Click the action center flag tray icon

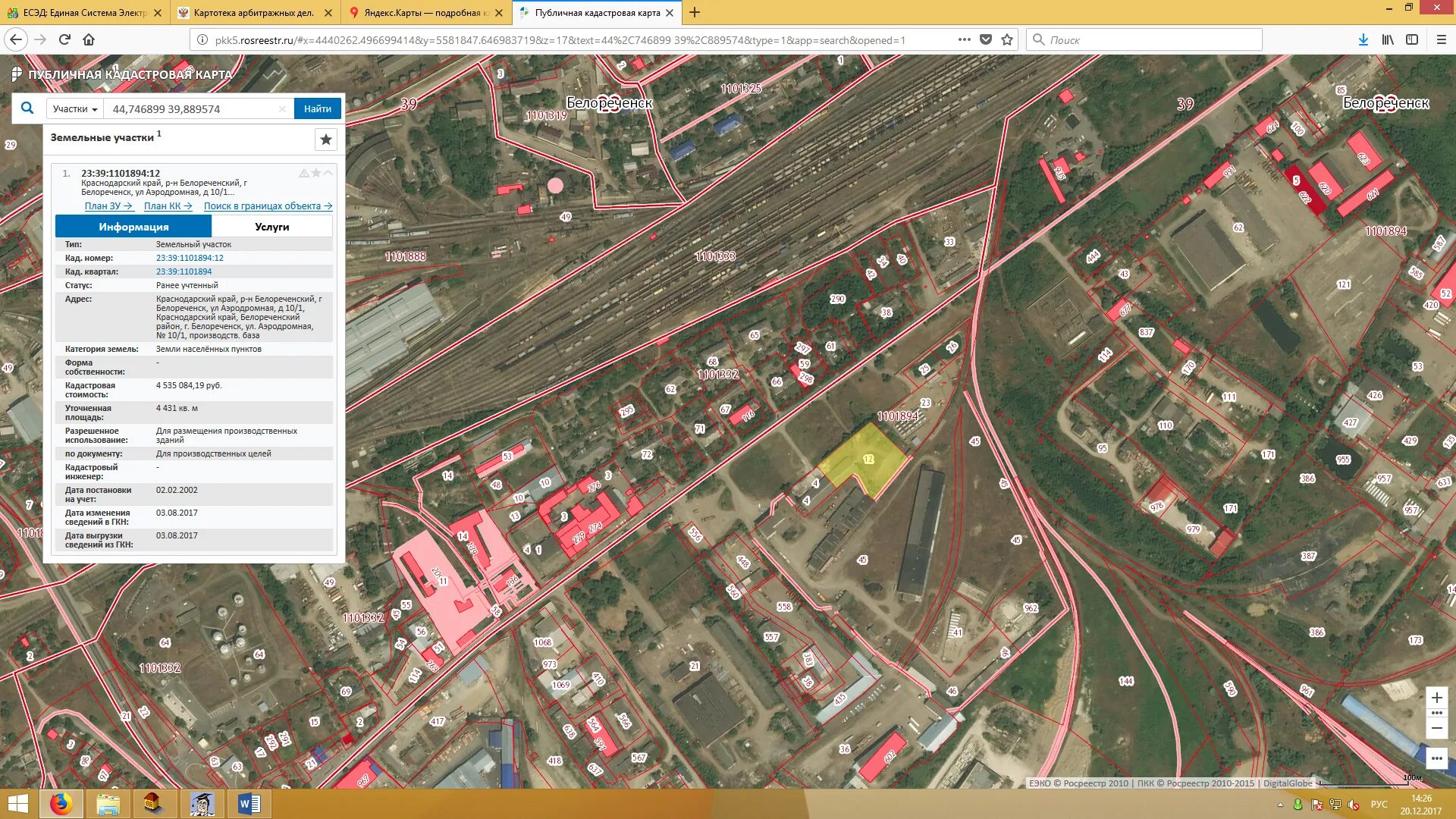point(1317,805)
